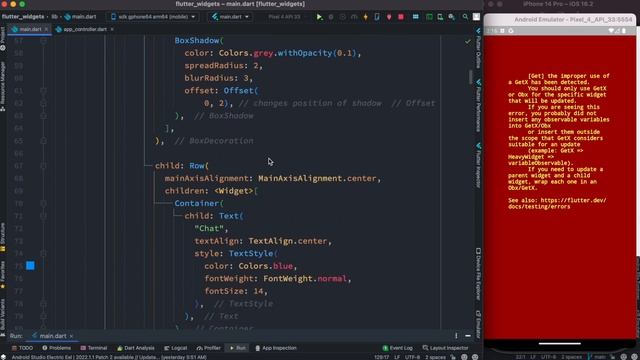Open the Device File Explorer side panel
640x360 pixels.
tap(478, 273)
